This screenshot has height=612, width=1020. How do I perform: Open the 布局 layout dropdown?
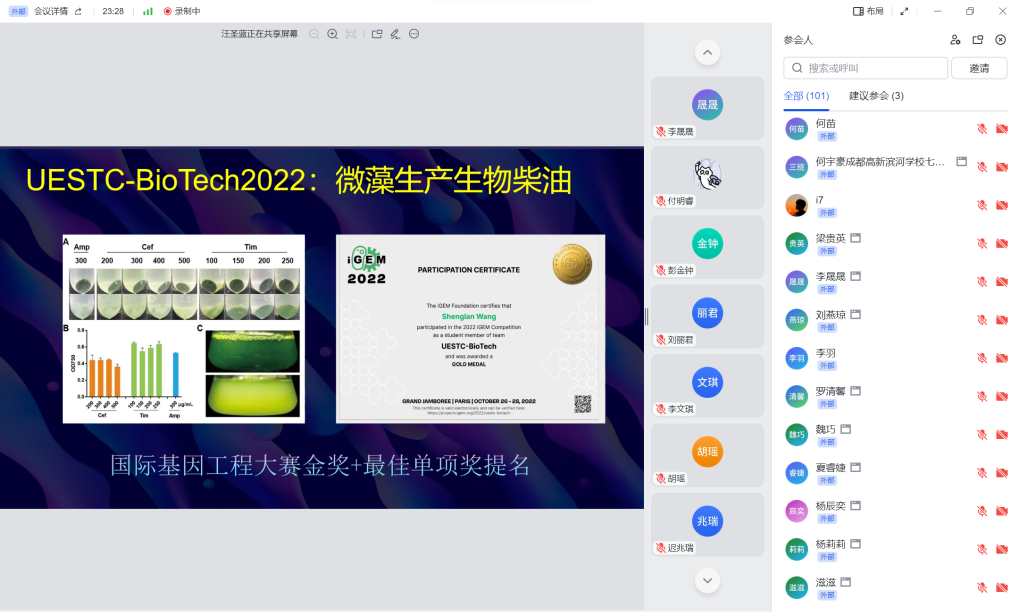(x=875, y=11)
